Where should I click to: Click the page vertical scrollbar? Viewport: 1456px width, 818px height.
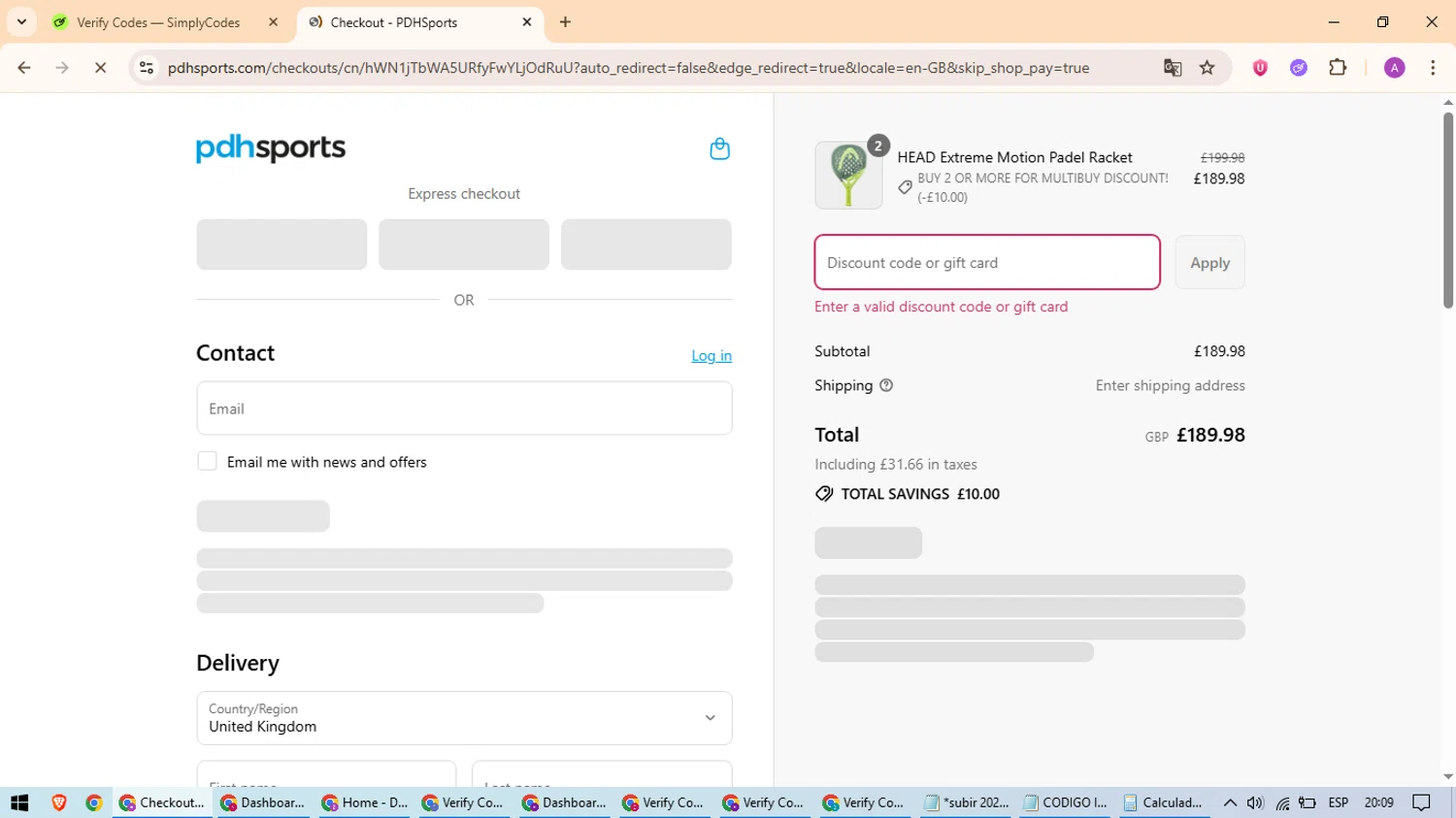click(x=1448, y=211)
